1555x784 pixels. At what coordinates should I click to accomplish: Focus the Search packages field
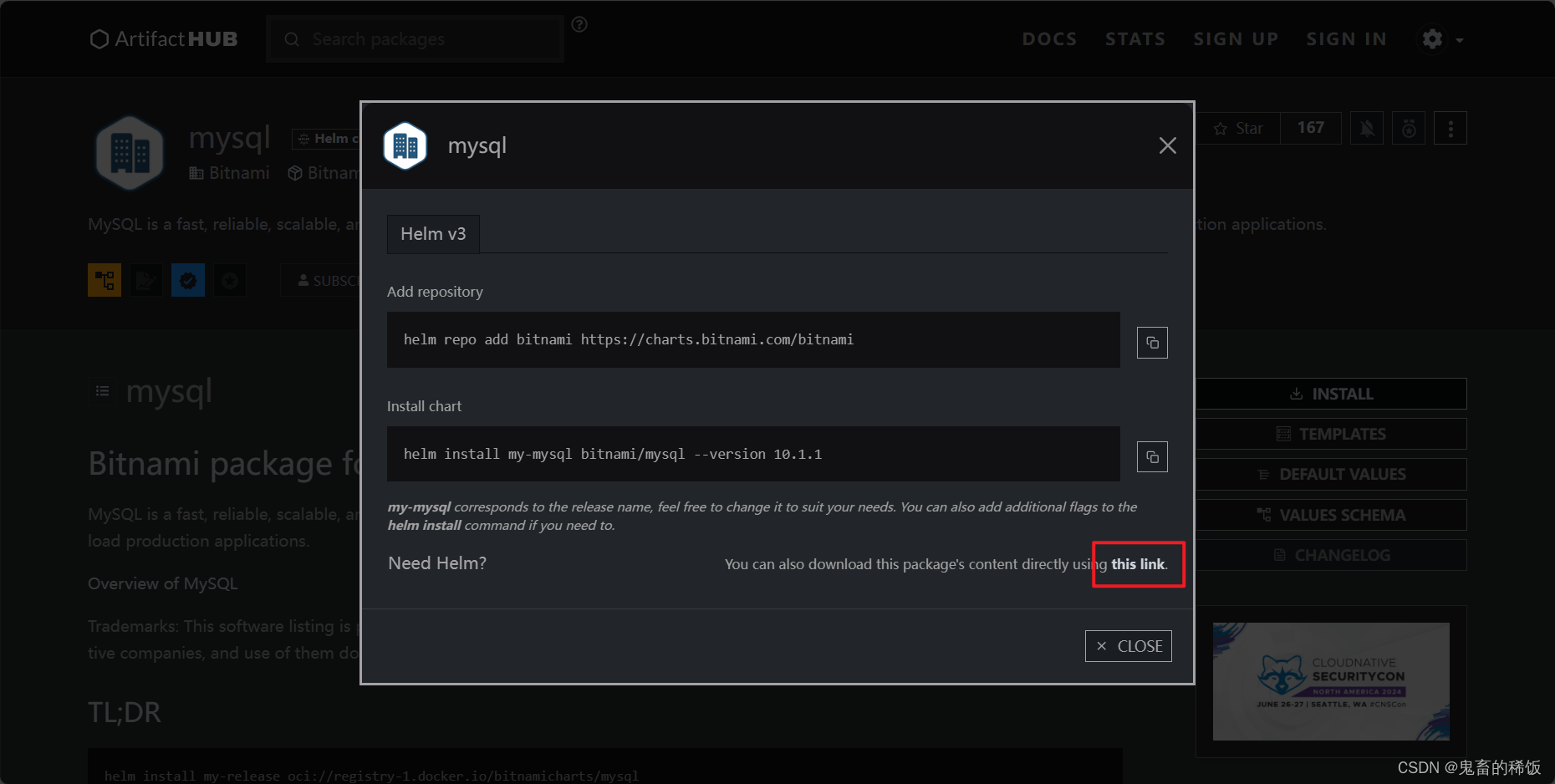click(x=416, y=39)
